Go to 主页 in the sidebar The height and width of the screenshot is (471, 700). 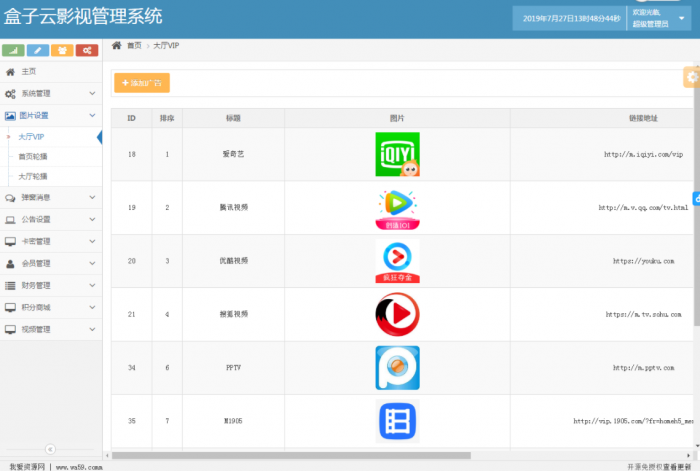click(29, 72)
